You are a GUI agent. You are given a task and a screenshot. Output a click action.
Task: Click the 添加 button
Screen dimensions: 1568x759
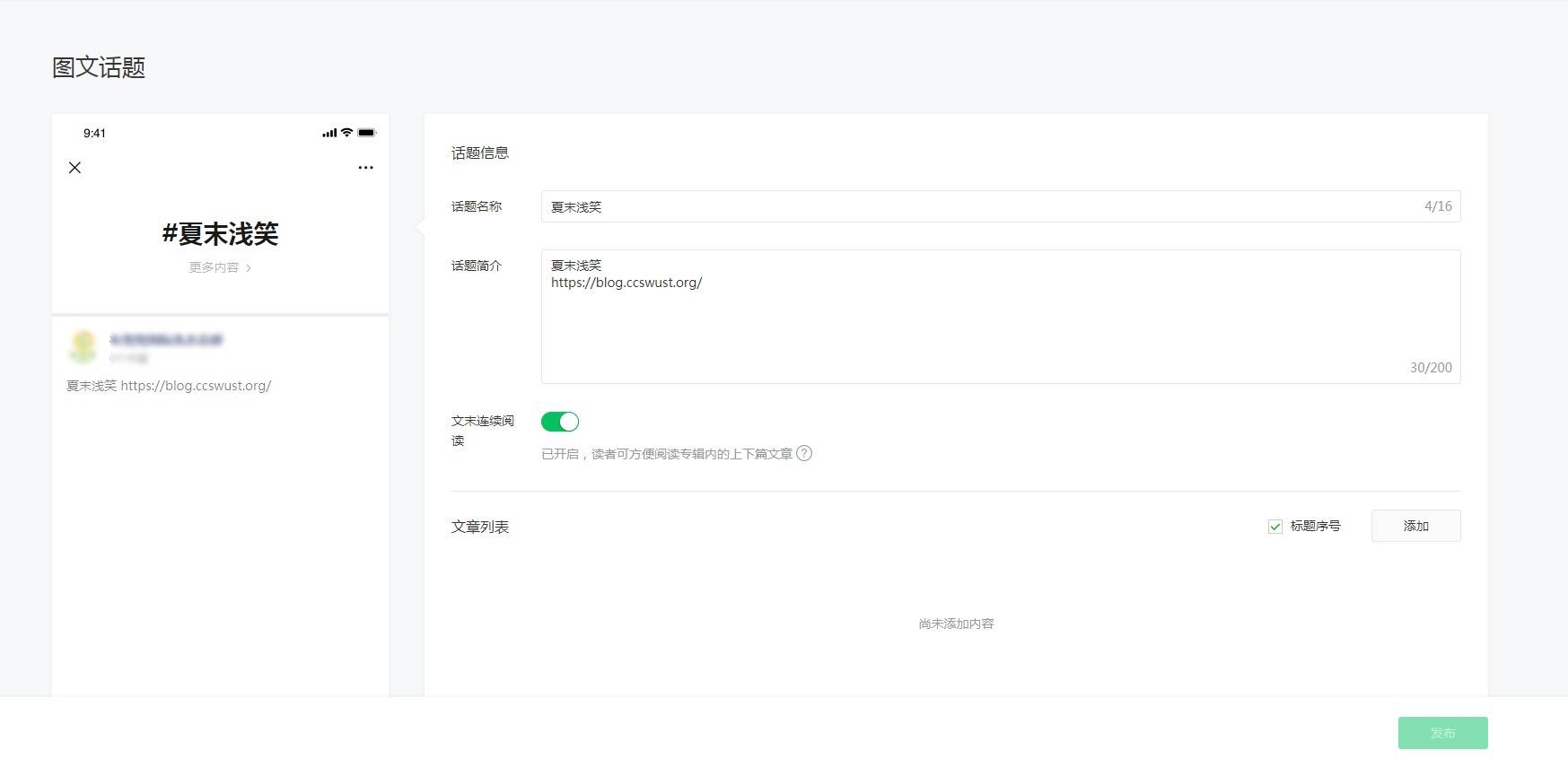click(1415, 526)
